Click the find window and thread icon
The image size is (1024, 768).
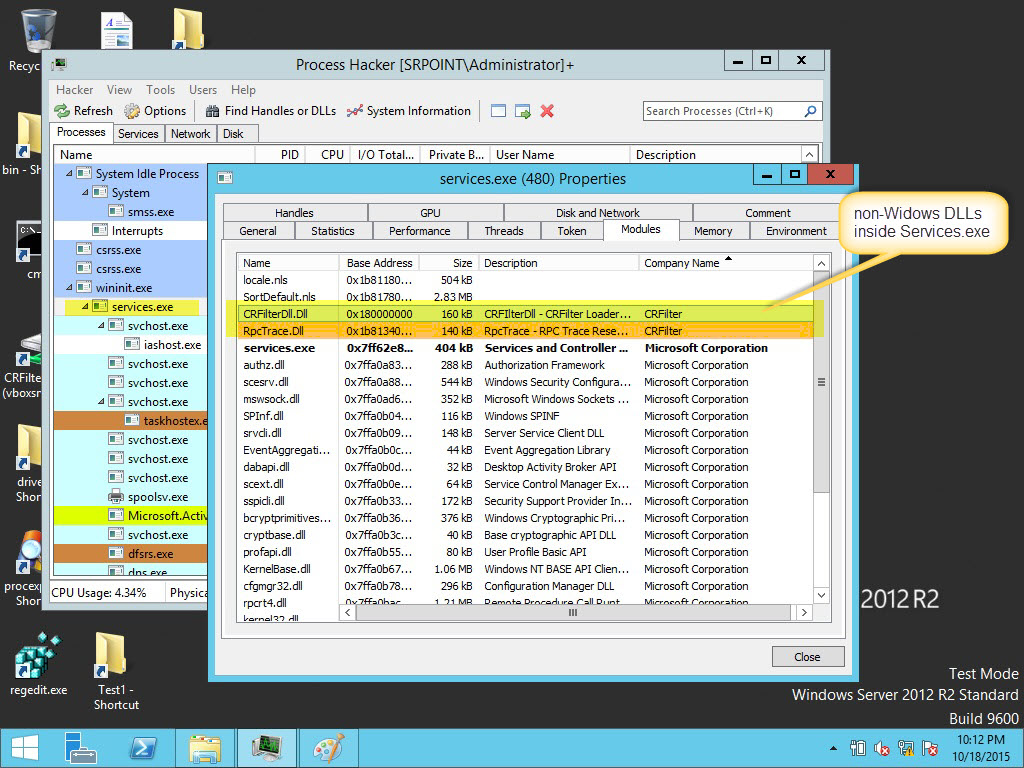pyautogui.click(x=523, y=111)
